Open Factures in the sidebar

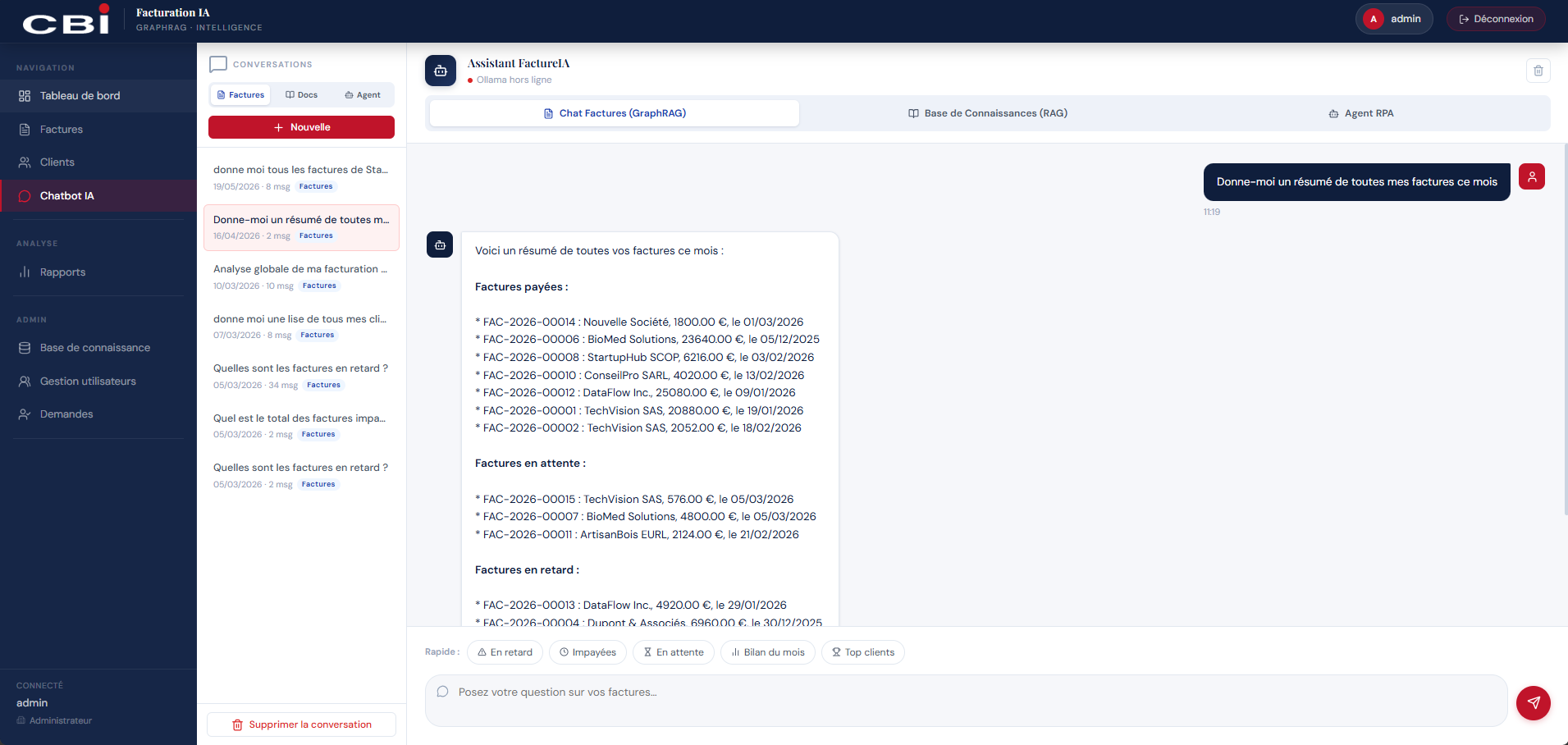click(x=98, y=130)
